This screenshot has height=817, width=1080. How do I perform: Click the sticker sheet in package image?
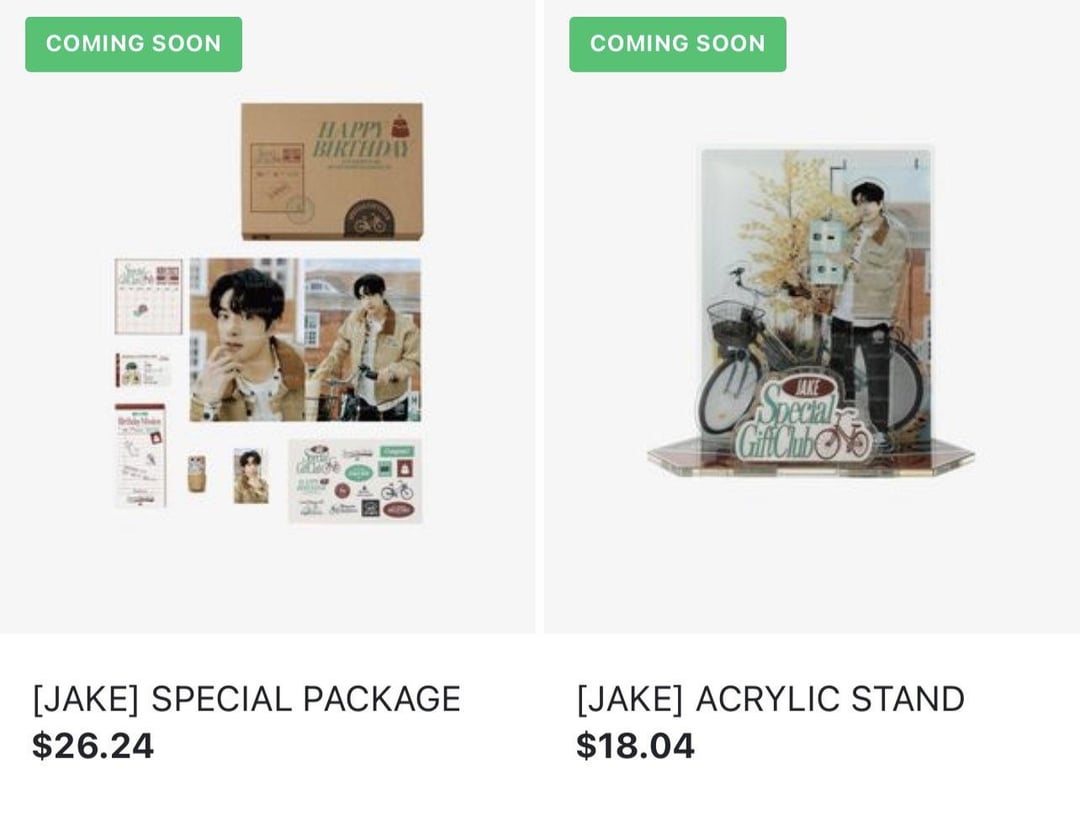tap(355, 481)
